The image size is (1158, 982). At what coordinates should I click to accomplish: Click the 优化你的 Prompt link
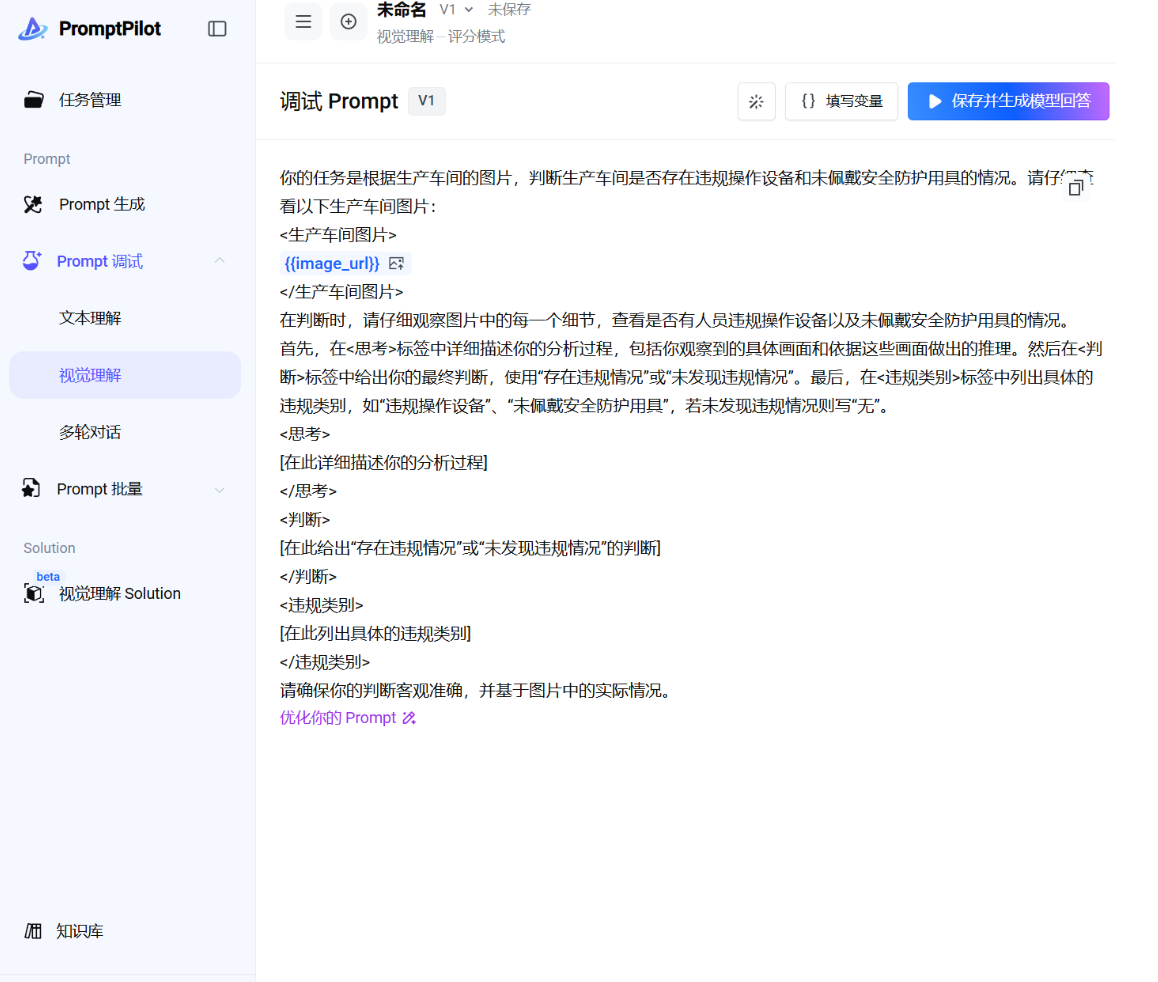point(347,717)
